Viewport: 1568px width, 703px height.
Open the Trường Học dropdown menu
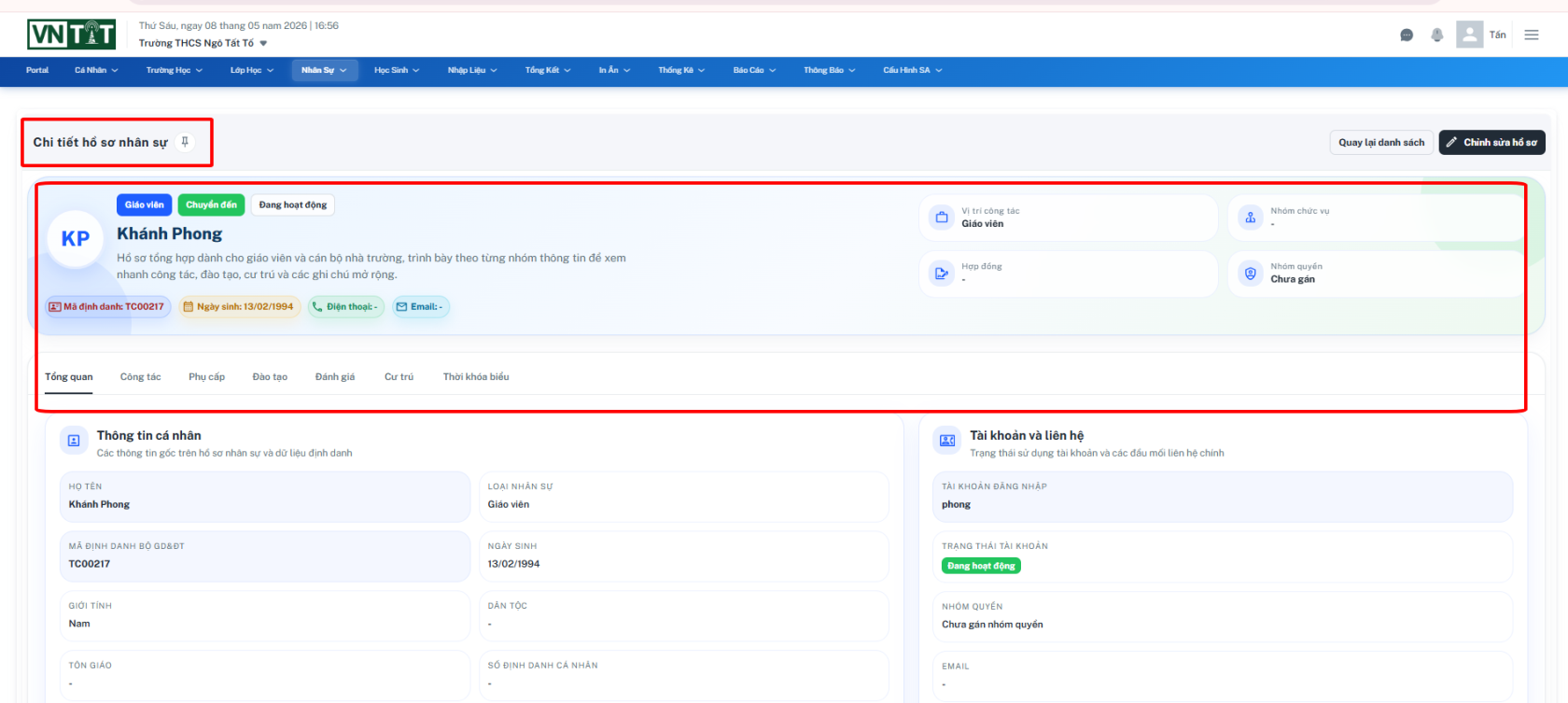174,70
